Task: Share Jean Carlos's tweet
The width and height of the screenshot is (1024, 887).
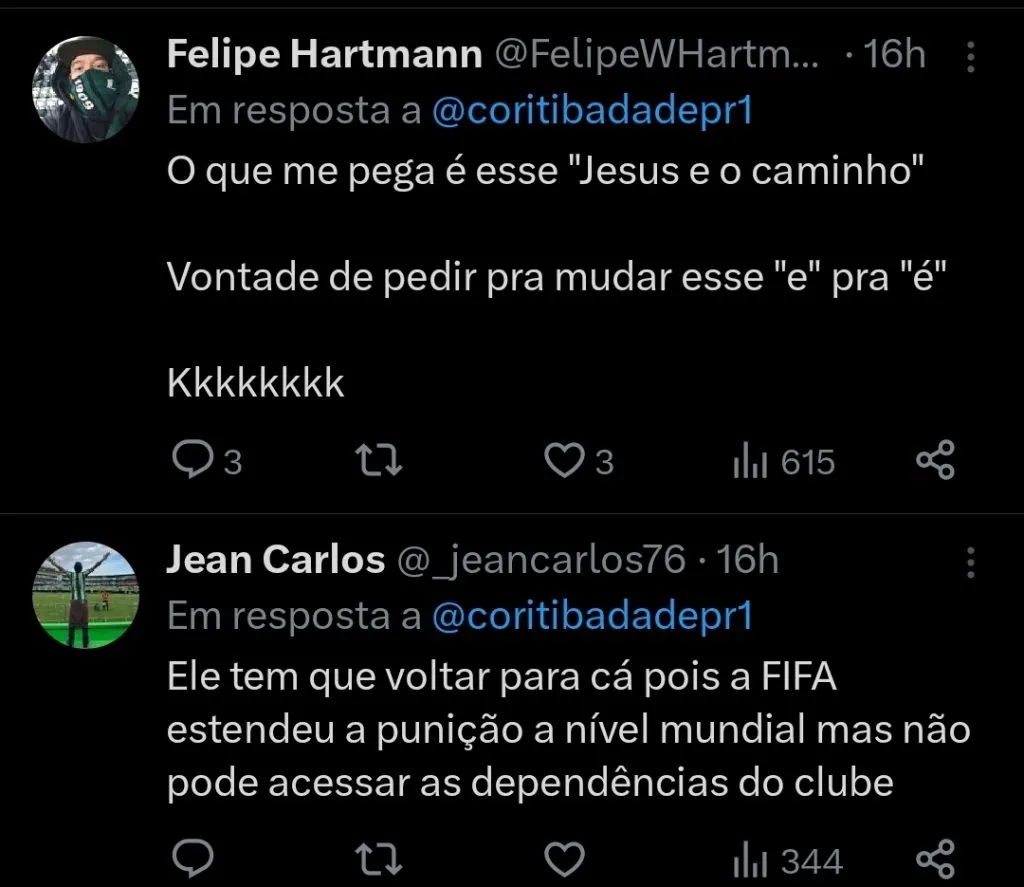Action: tap(936, 860)
